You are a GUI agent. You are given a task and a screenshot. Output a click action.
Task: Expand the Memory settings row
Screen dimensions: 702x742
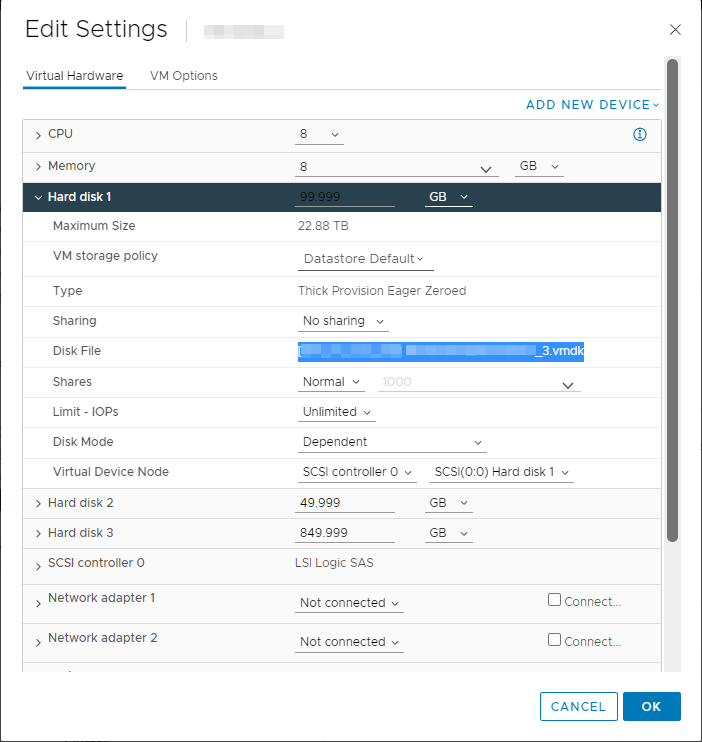pos(39,167)
